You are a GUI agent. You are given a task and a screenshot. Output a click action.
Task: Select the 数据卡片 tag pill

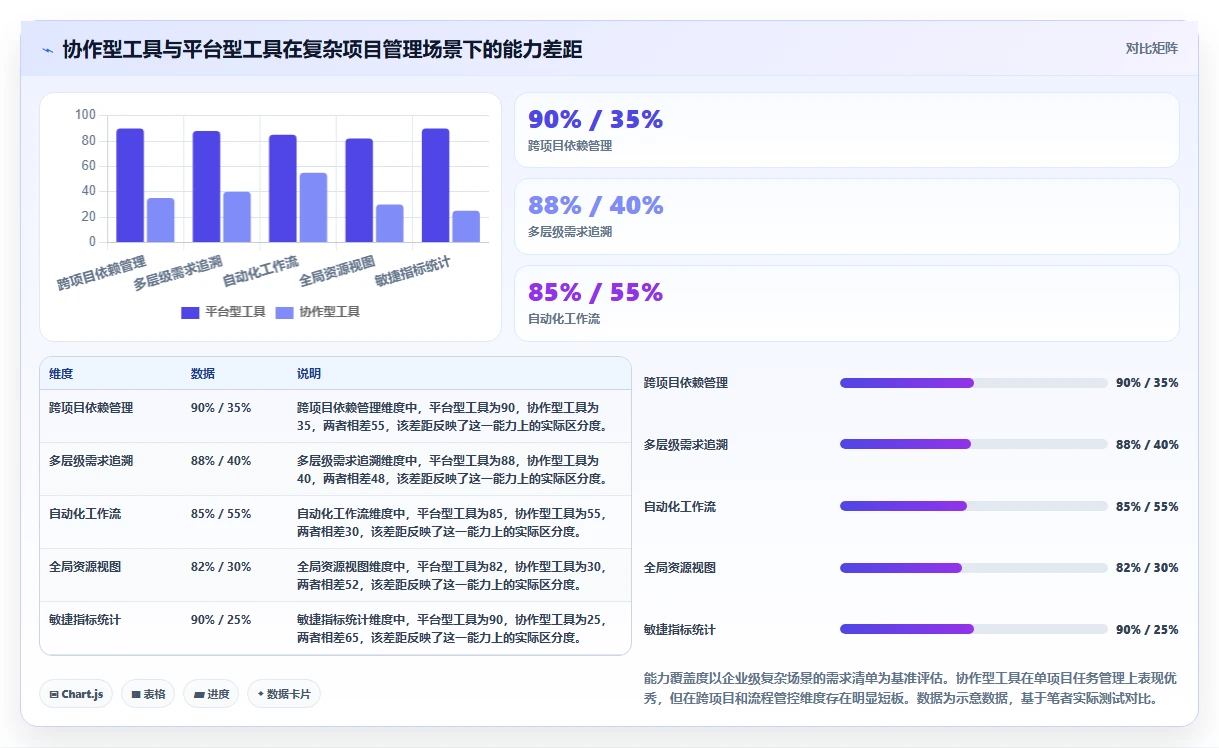point(284,694)
